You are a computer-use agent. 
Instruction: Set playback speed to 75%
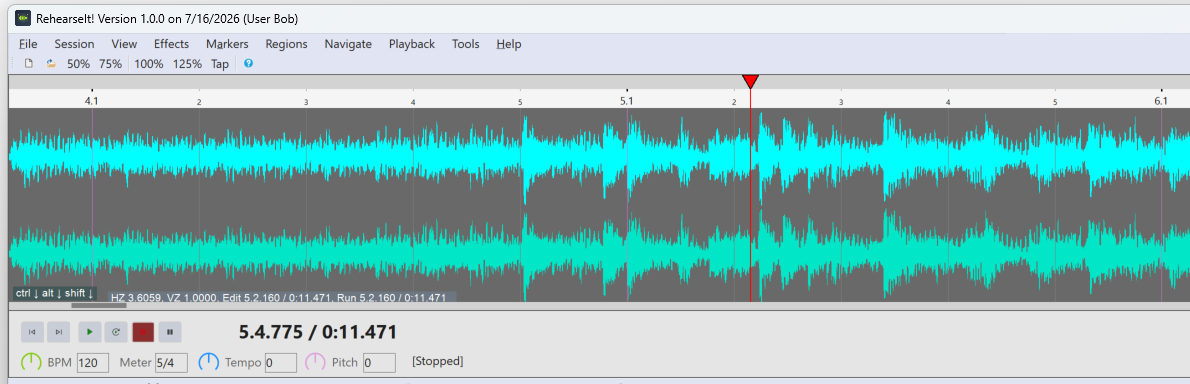pyautogui.click(x=110, y=64)
